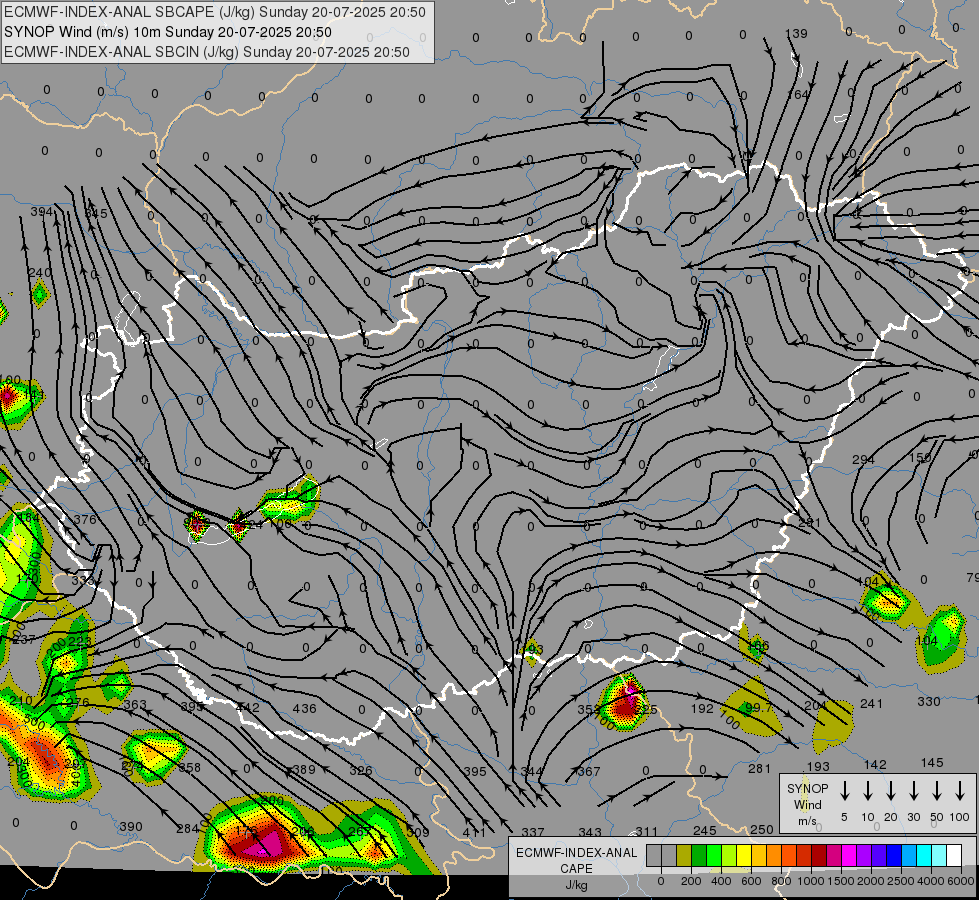This screenshot has height=900, width=979.
Task: Click the 50 m/s wind arrow in legend
Action: 937,791
